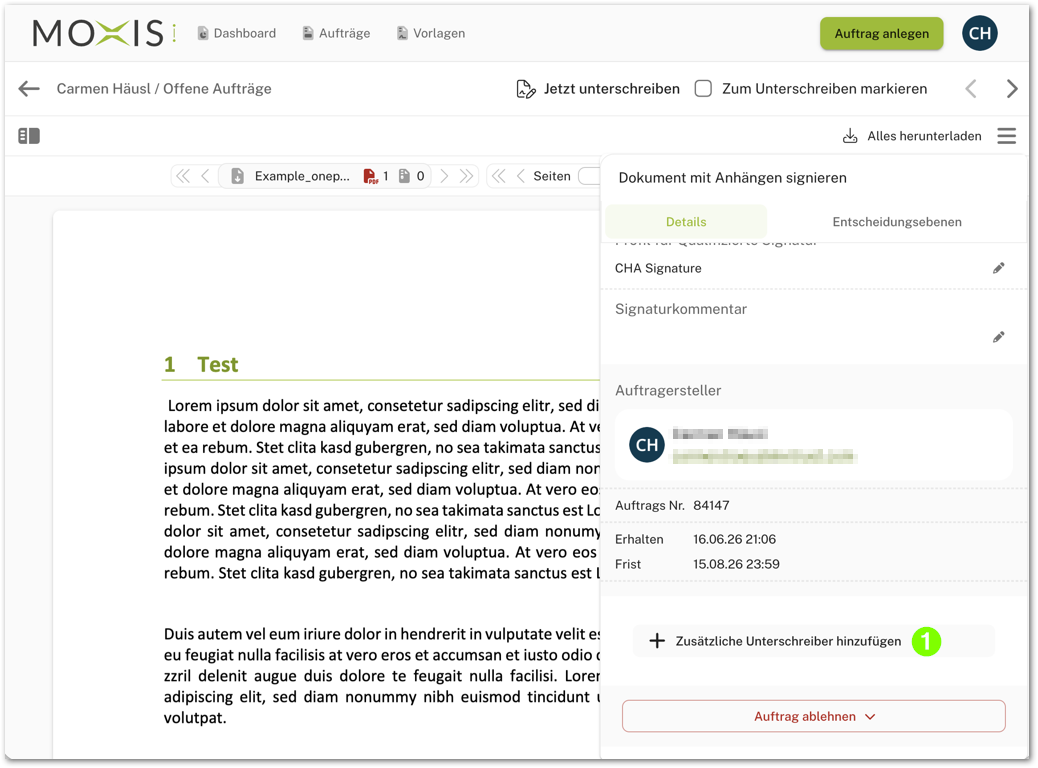Click the MOXIS logo
This screenshot has height=768, width=1038.
104,33
